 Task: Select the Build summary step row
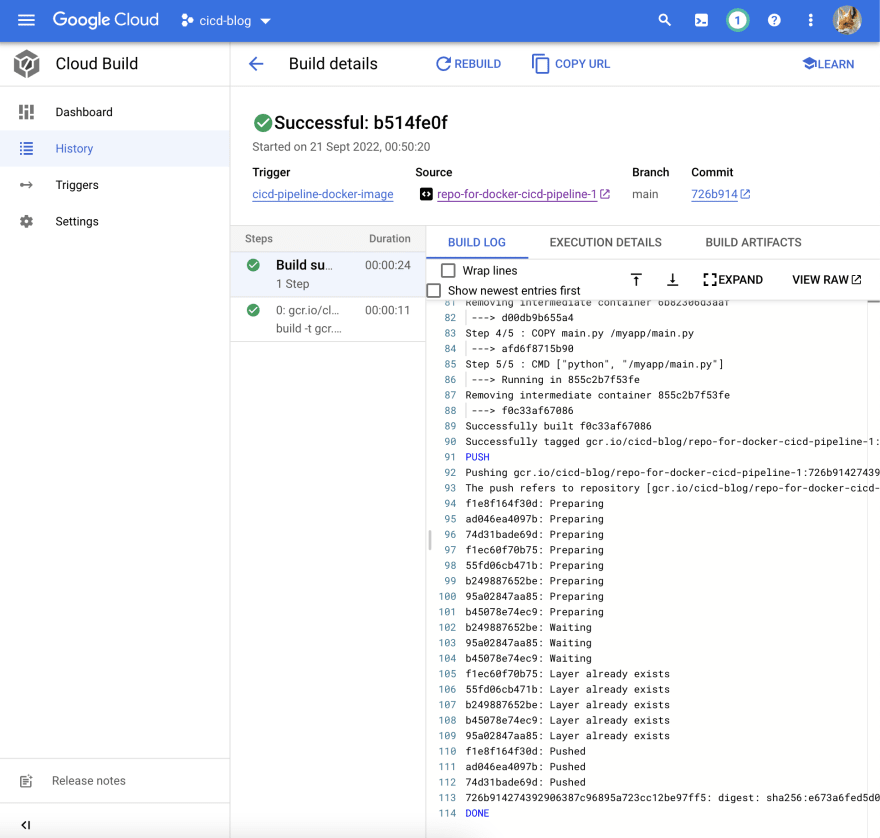328,274
